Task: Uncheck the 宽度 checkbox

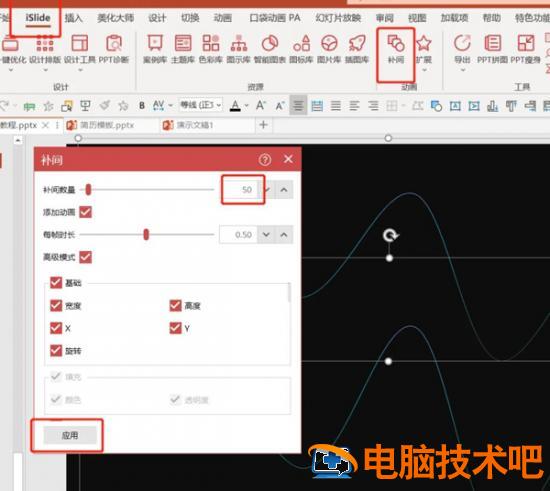Action: [x=56, y=305]
